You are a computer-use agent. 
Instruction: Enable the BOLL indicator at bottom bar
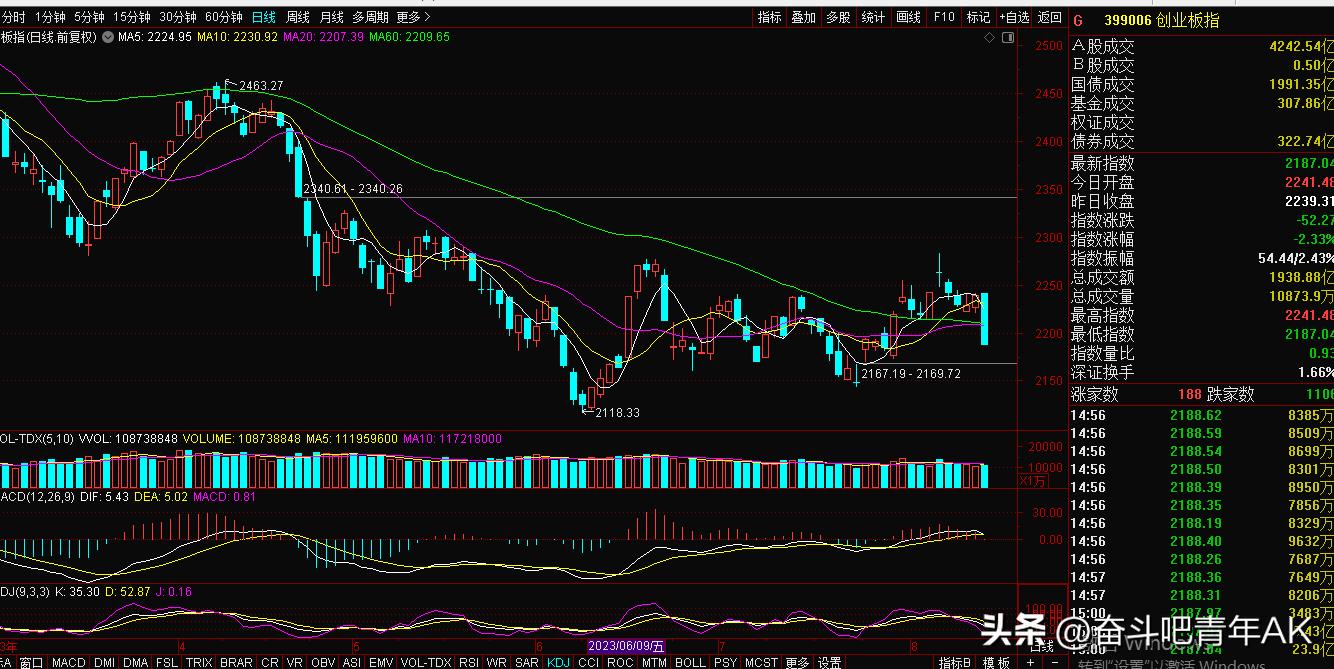coord(690,662)
